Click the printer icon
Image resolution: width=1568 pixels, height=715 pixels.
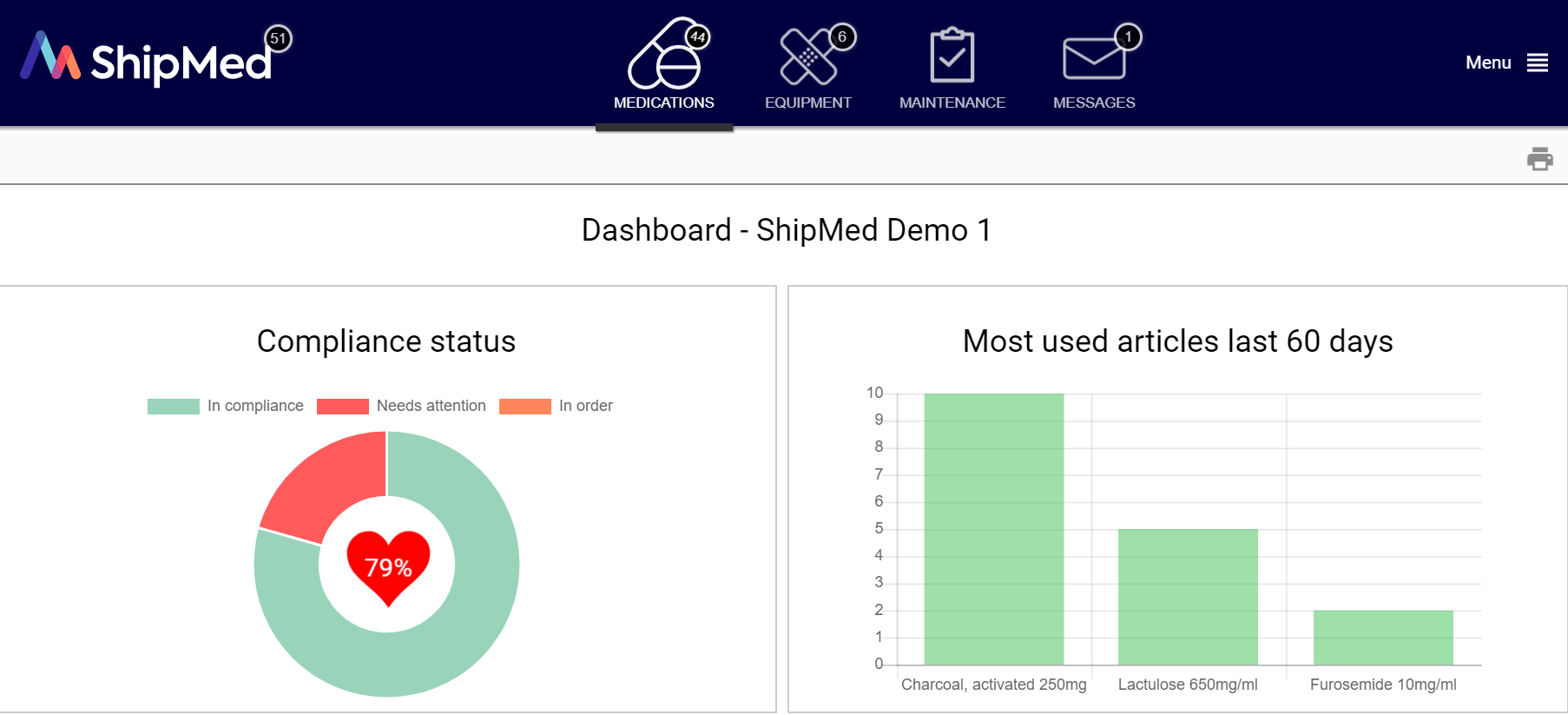point(1539,159)
